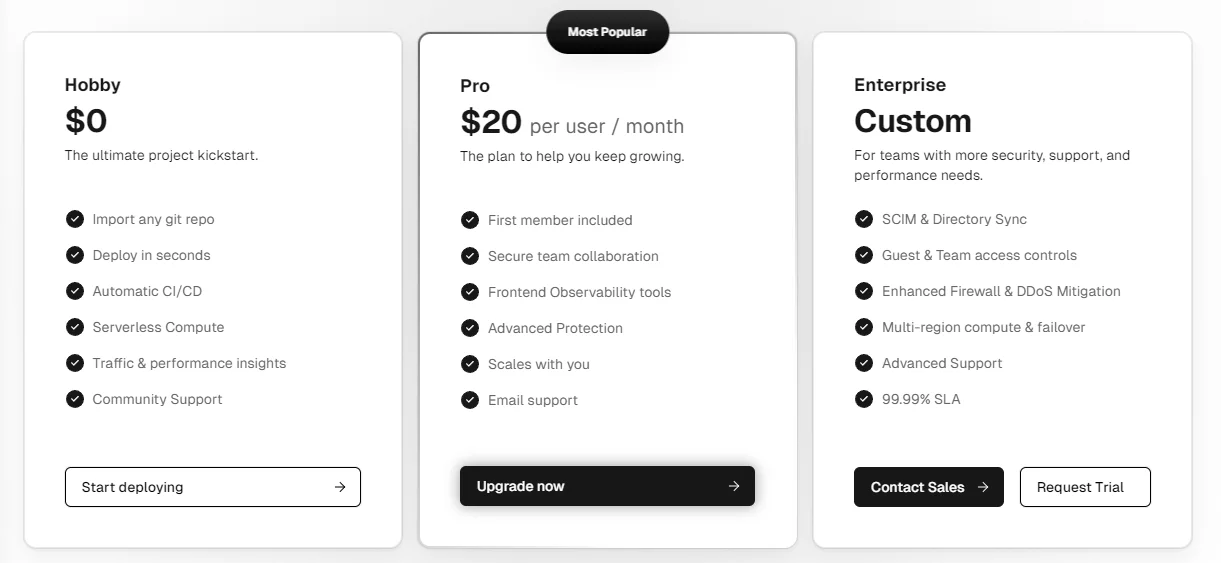Click arrow icon in Contact Sales button

[983, 487]
